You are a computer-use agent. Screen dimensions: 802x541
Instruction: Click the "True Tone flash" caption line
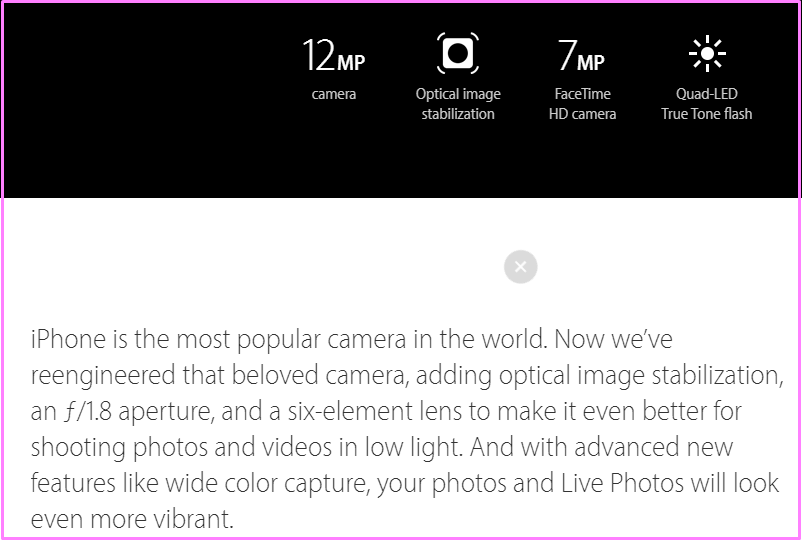click(x=707, y=114)
